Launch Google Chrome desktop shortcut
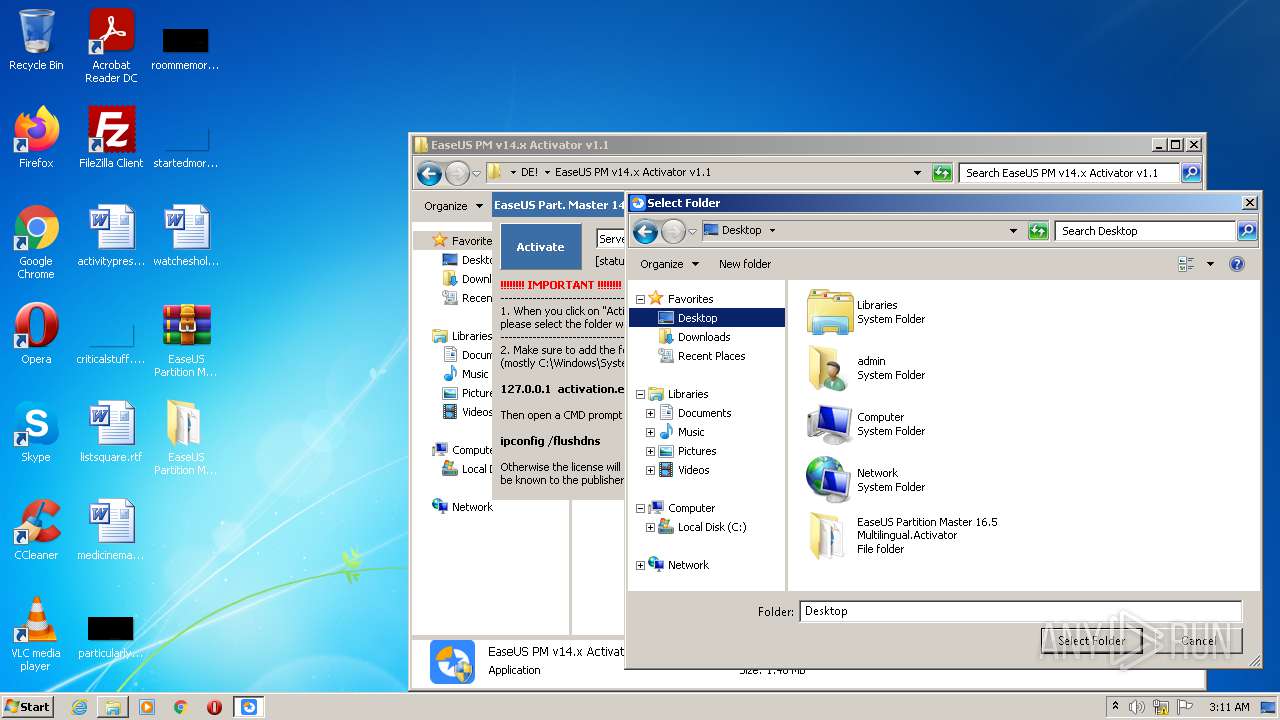Image resolution: width=1280 pixels, height=720 pixels. pos(36,242)
